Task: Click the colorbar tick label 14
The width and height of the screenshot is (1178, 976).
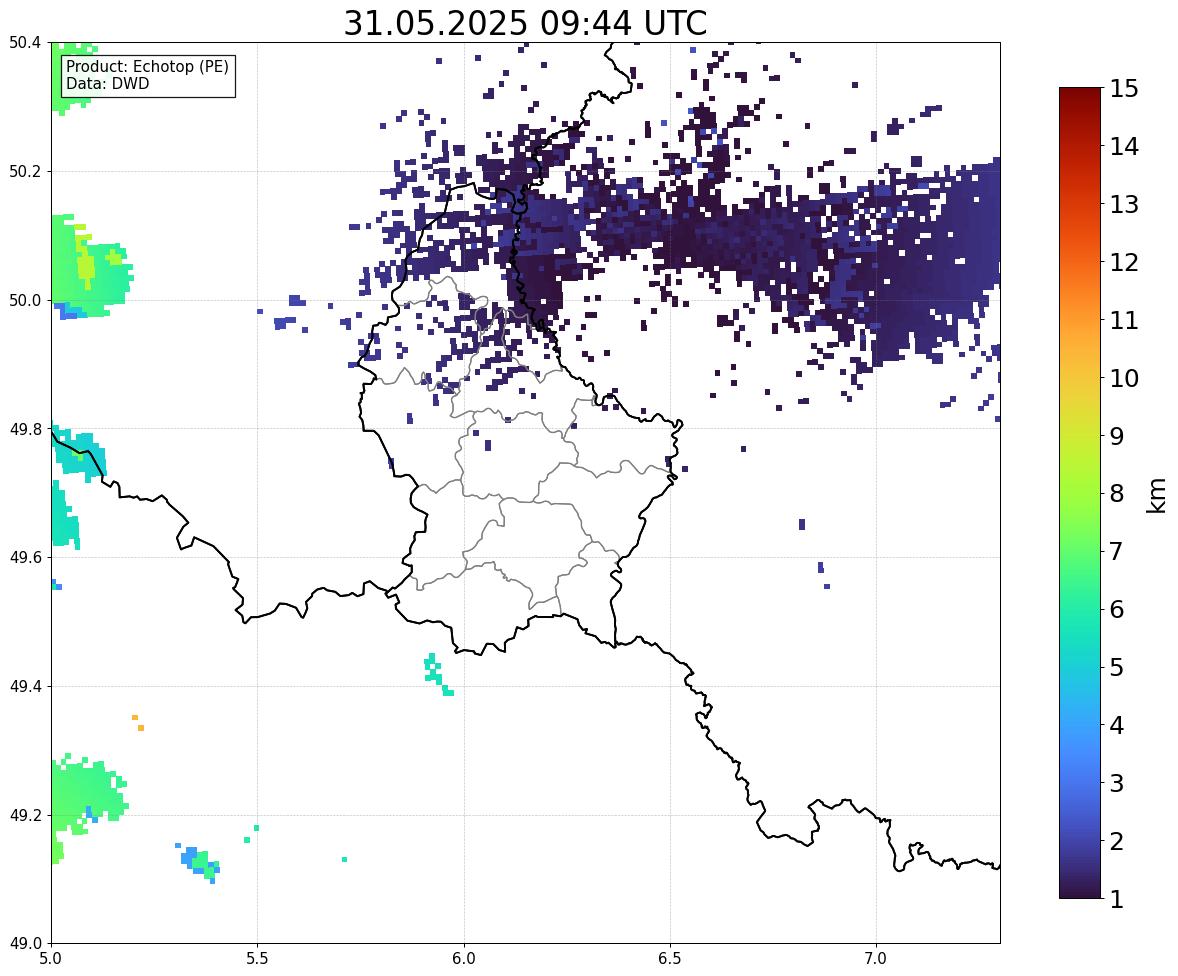Action: pyautogui.click(x=1124, y=147)
